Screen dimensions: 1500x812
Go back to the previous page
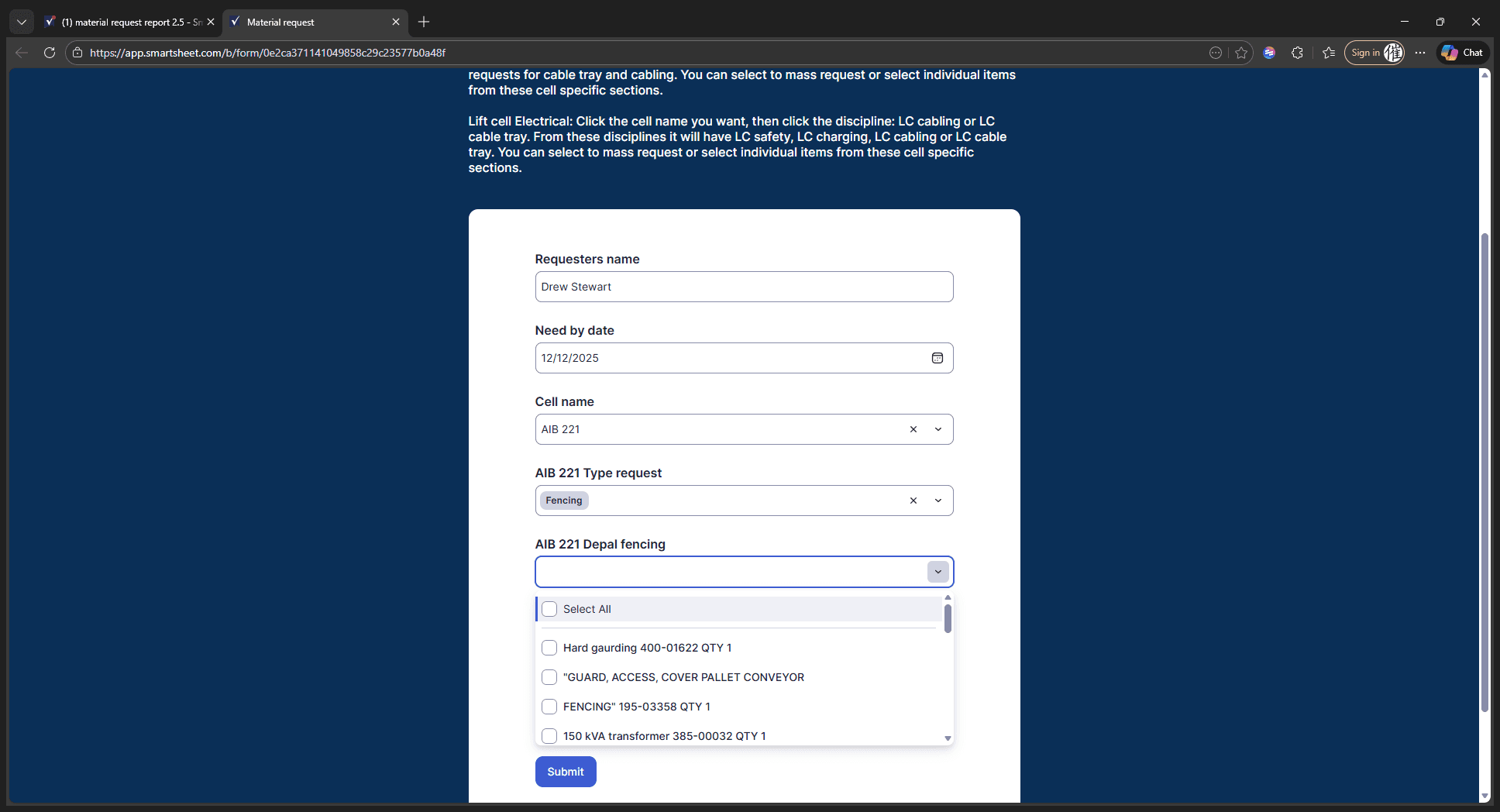point(22,53)
